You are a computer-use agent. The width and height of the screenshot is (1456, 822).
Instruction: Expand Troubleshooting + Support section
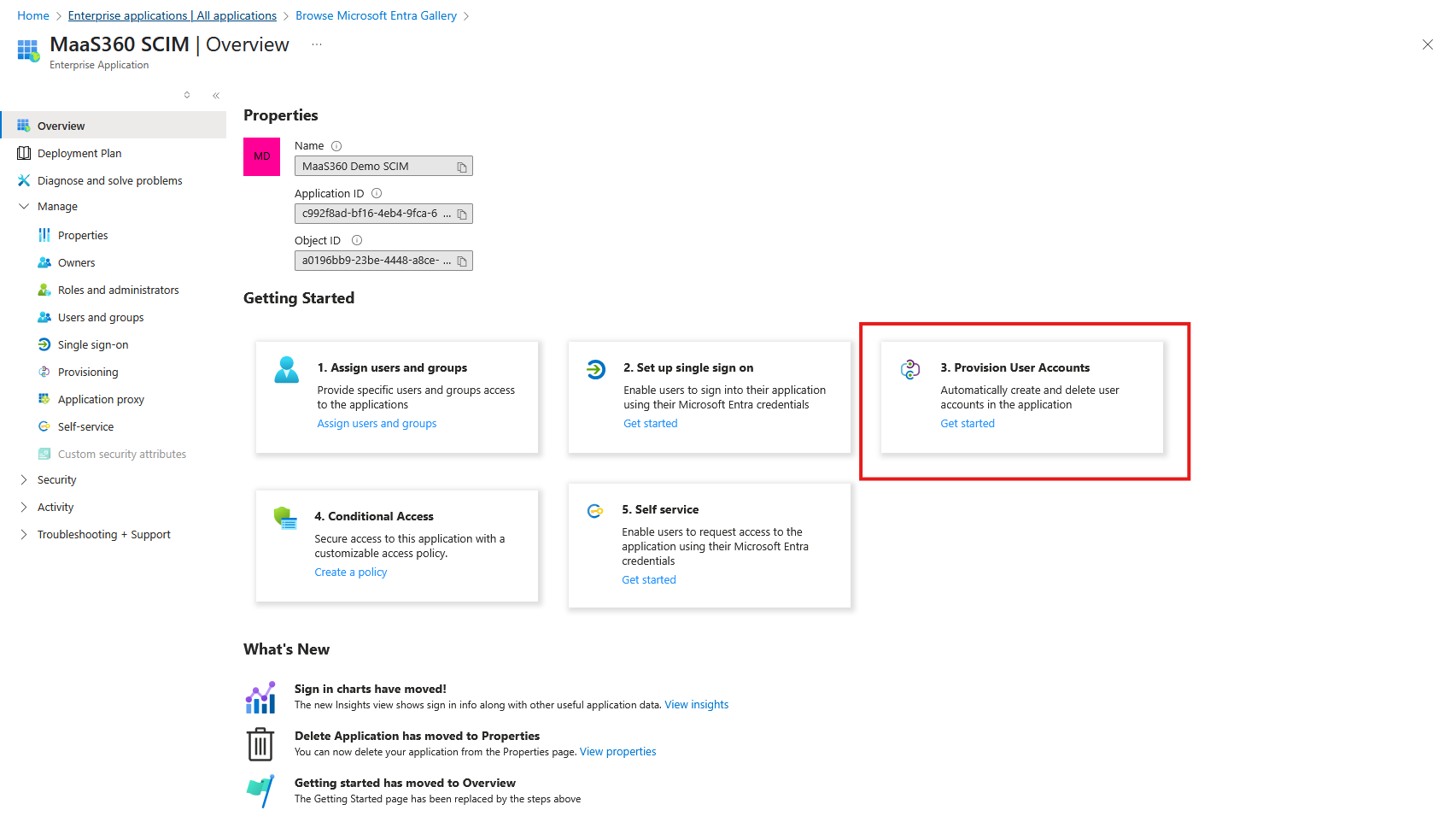point(24,535)
